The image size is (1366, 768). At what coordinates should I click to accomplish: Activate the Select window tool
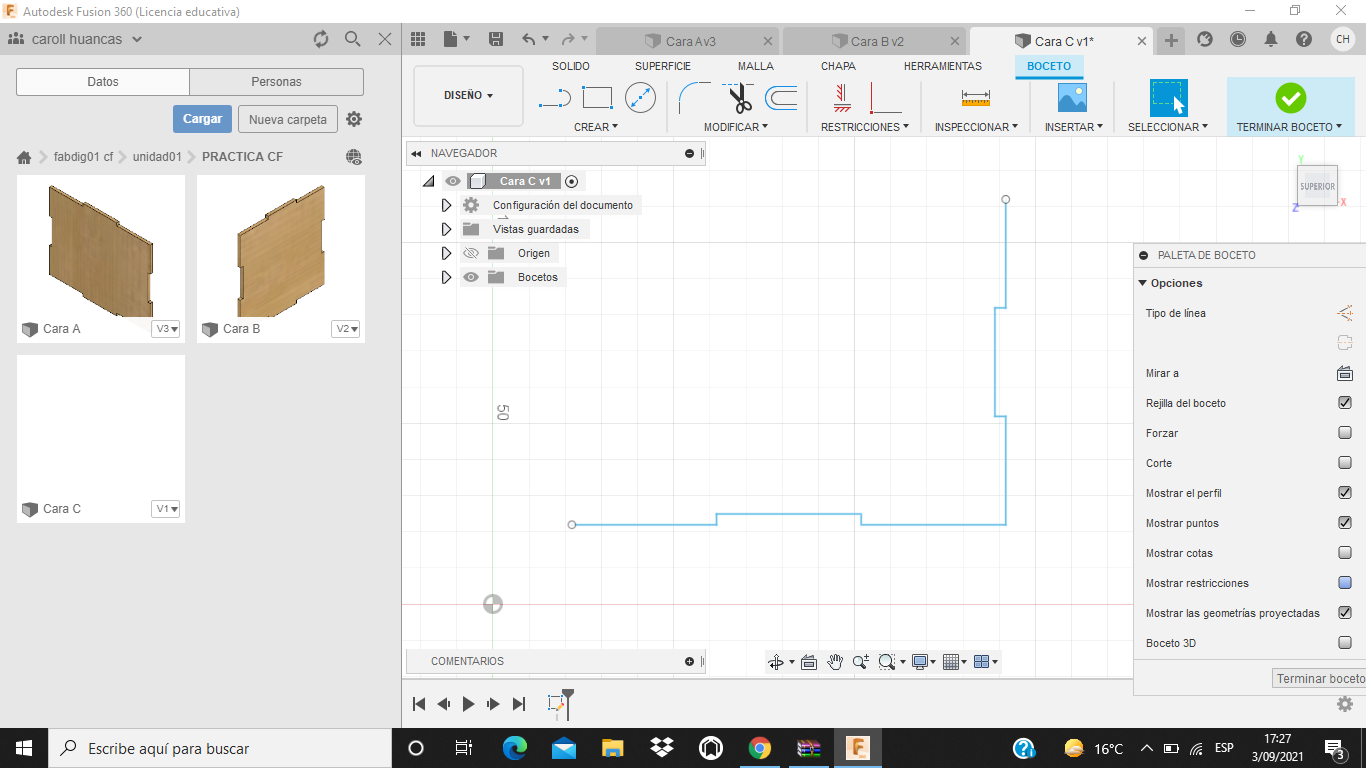pos(1168,98)
